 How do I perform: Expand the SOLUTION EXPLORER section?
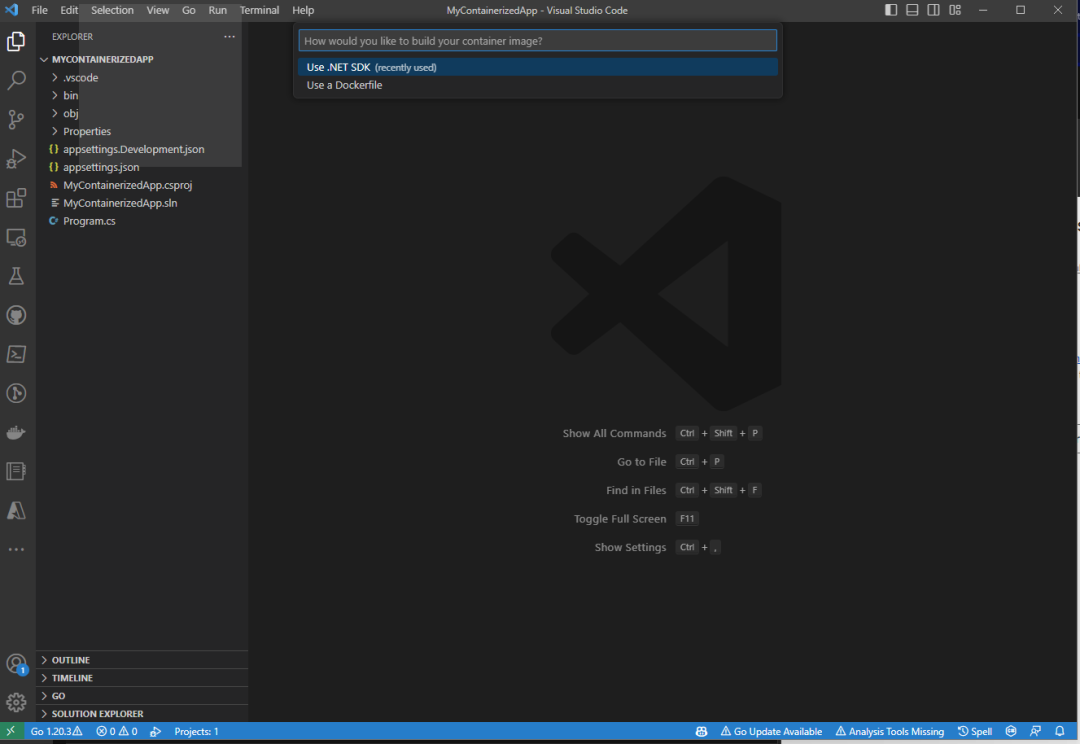[x=142, y=714]
